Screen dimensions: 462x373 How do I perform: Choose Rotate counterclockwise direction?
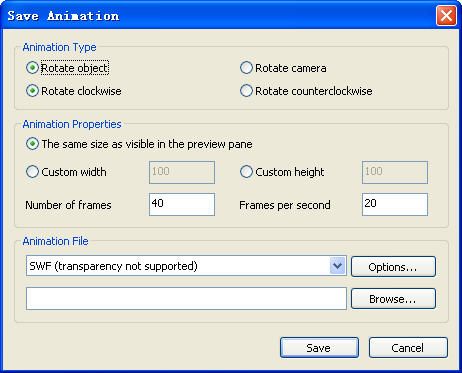(x=246, y=91)
